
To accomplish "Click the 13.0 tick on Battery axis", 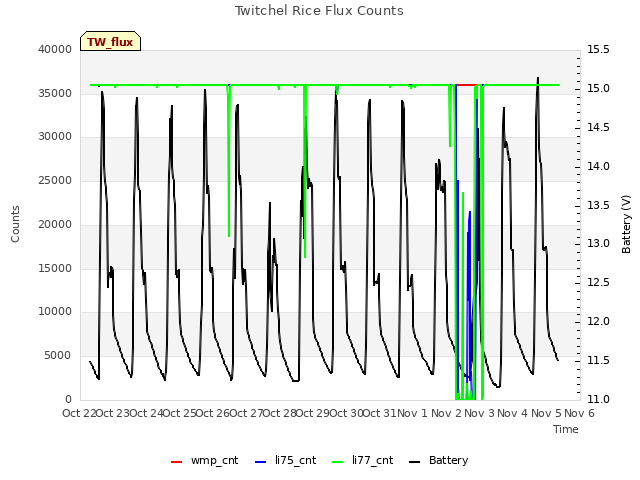I will [598, 244].
